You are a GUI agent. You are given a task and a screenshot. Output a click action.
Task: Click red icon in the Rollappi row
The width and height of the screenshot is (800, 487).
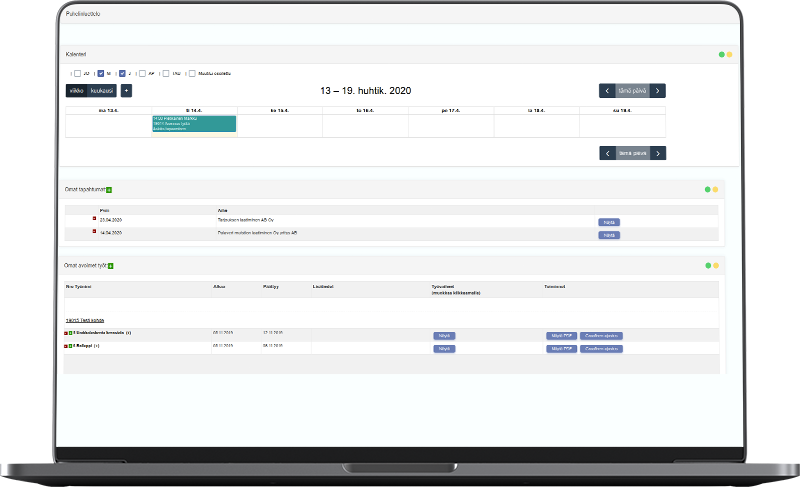pos(66,346)
